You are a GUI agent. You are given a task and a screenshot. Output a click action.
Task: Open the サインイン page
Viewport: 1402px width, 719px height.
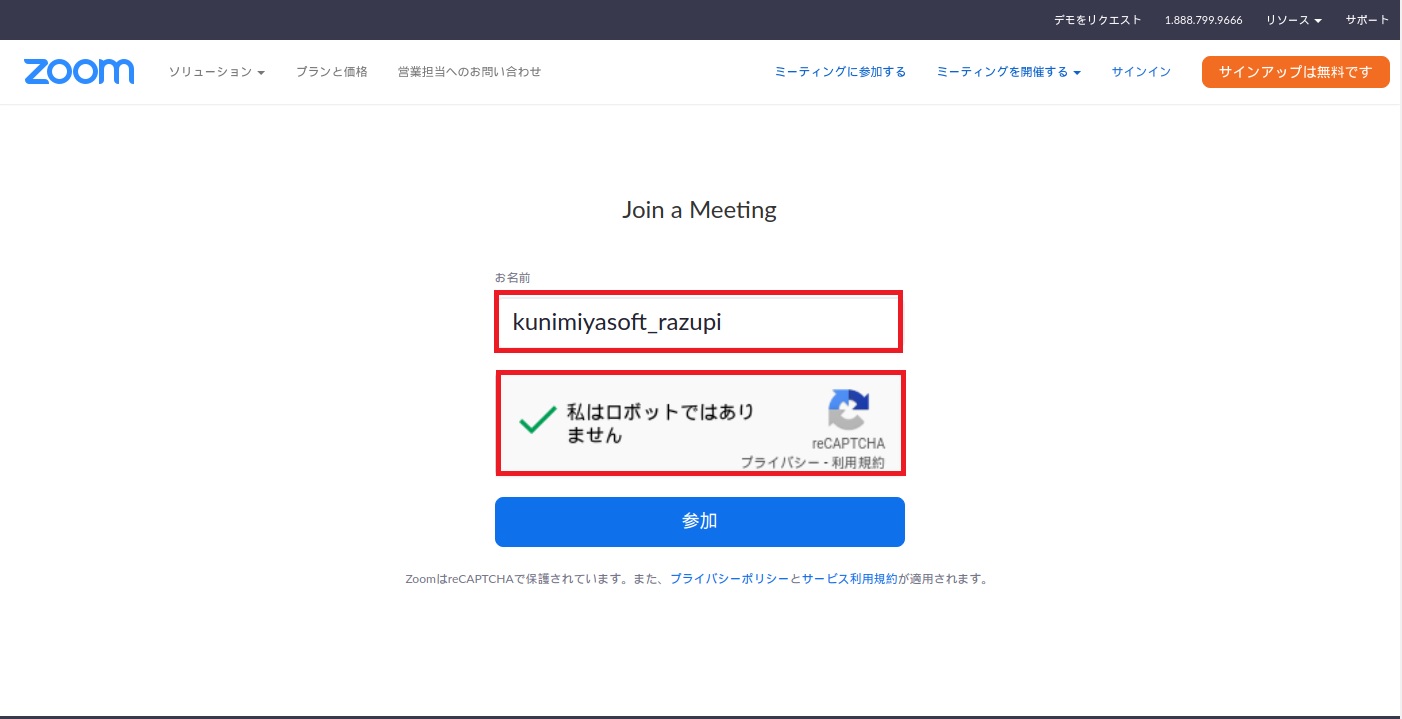point(1140,71)
